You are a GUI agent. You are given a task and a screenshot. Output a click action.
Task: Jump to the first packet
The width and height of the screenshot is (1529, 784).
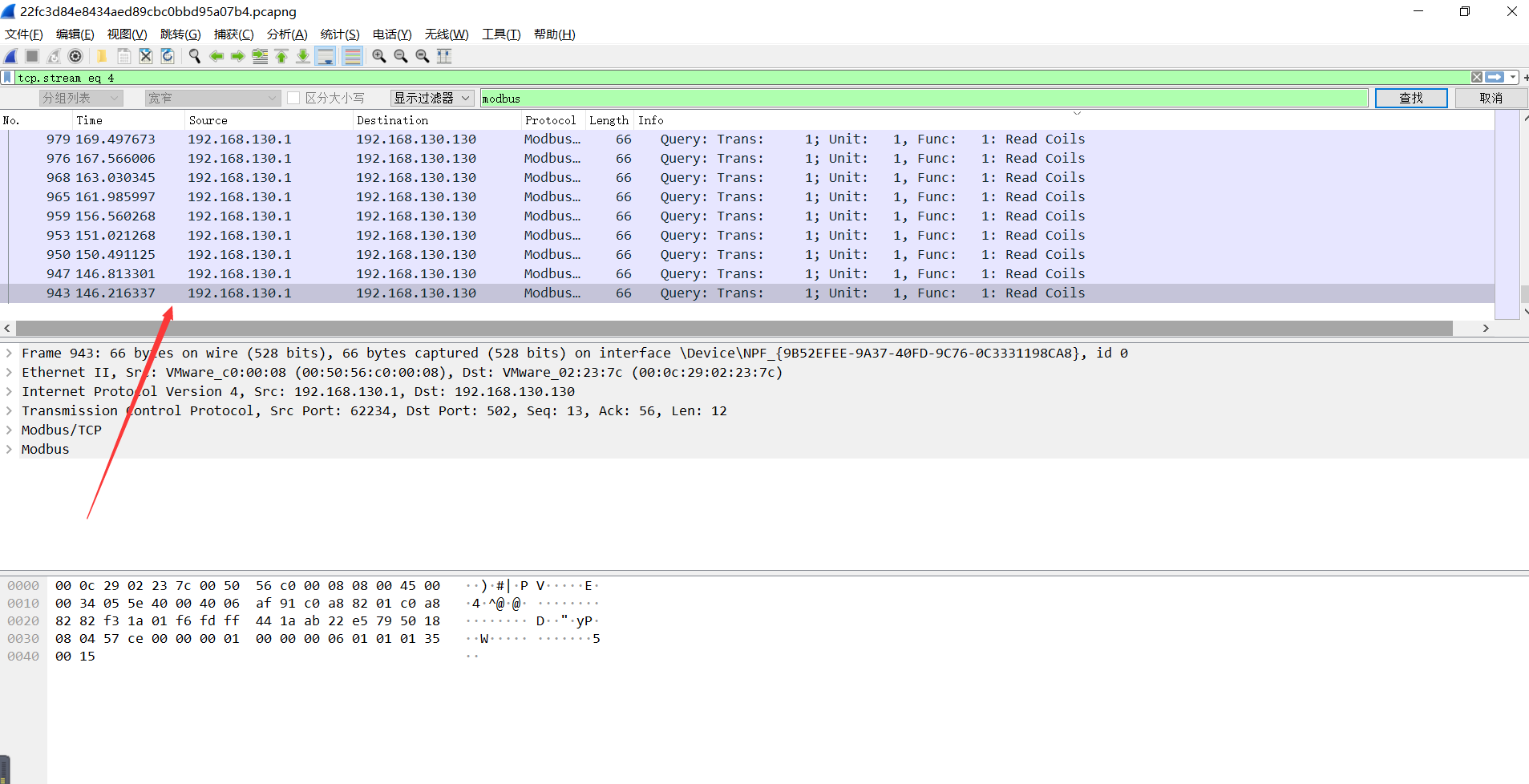(281, 56)
